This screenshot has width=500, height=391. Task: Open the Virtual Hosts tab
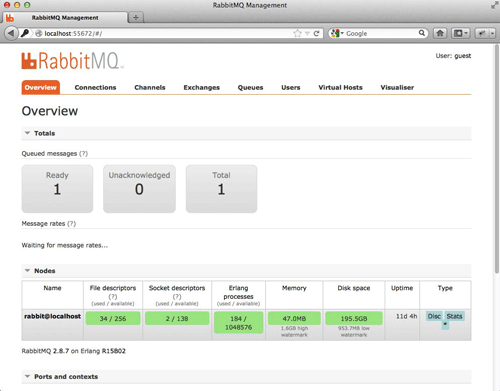click(x=340, y=87)
